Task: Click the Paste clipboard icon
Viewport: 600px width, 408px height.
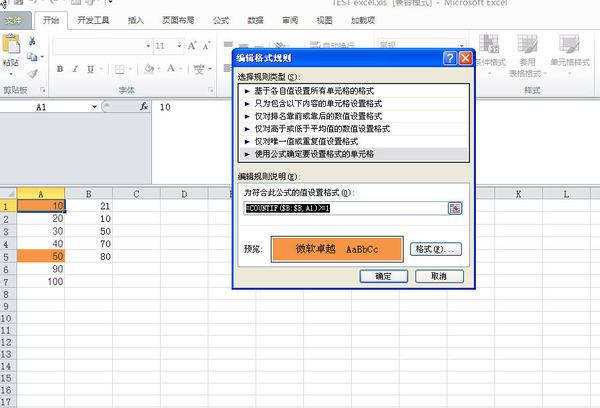Action: tap(11, 44)
